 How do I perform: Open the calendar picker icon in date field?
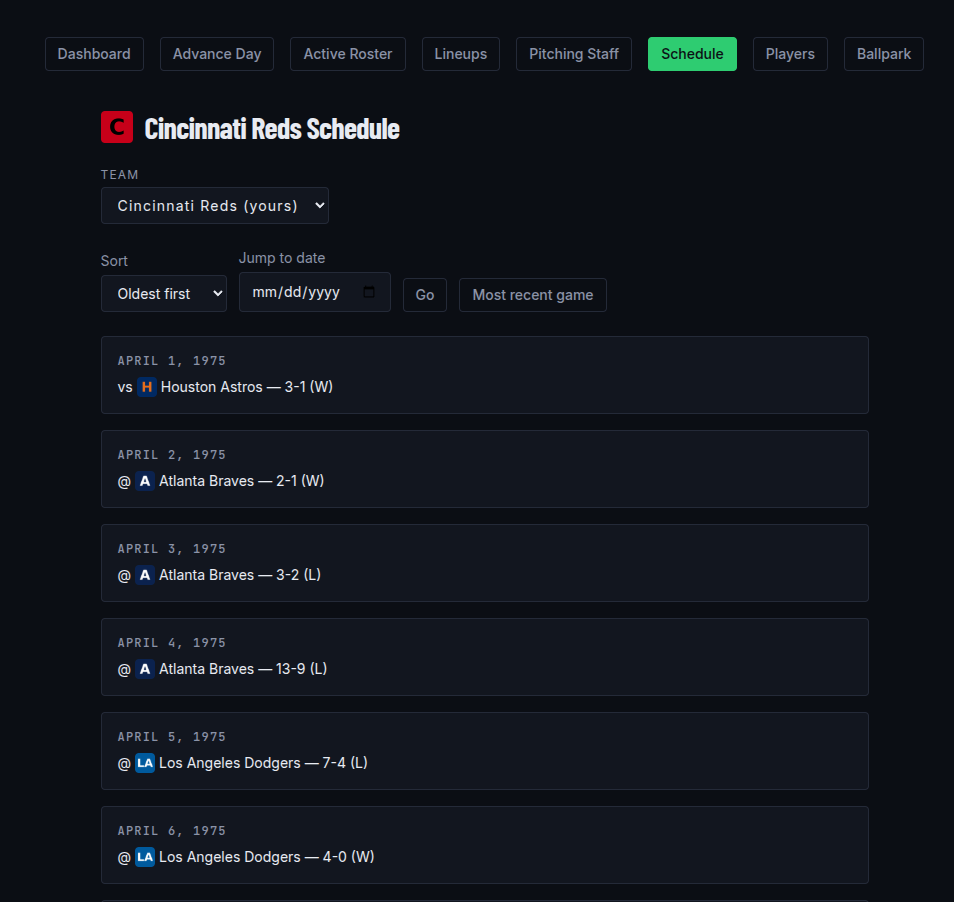369,292
